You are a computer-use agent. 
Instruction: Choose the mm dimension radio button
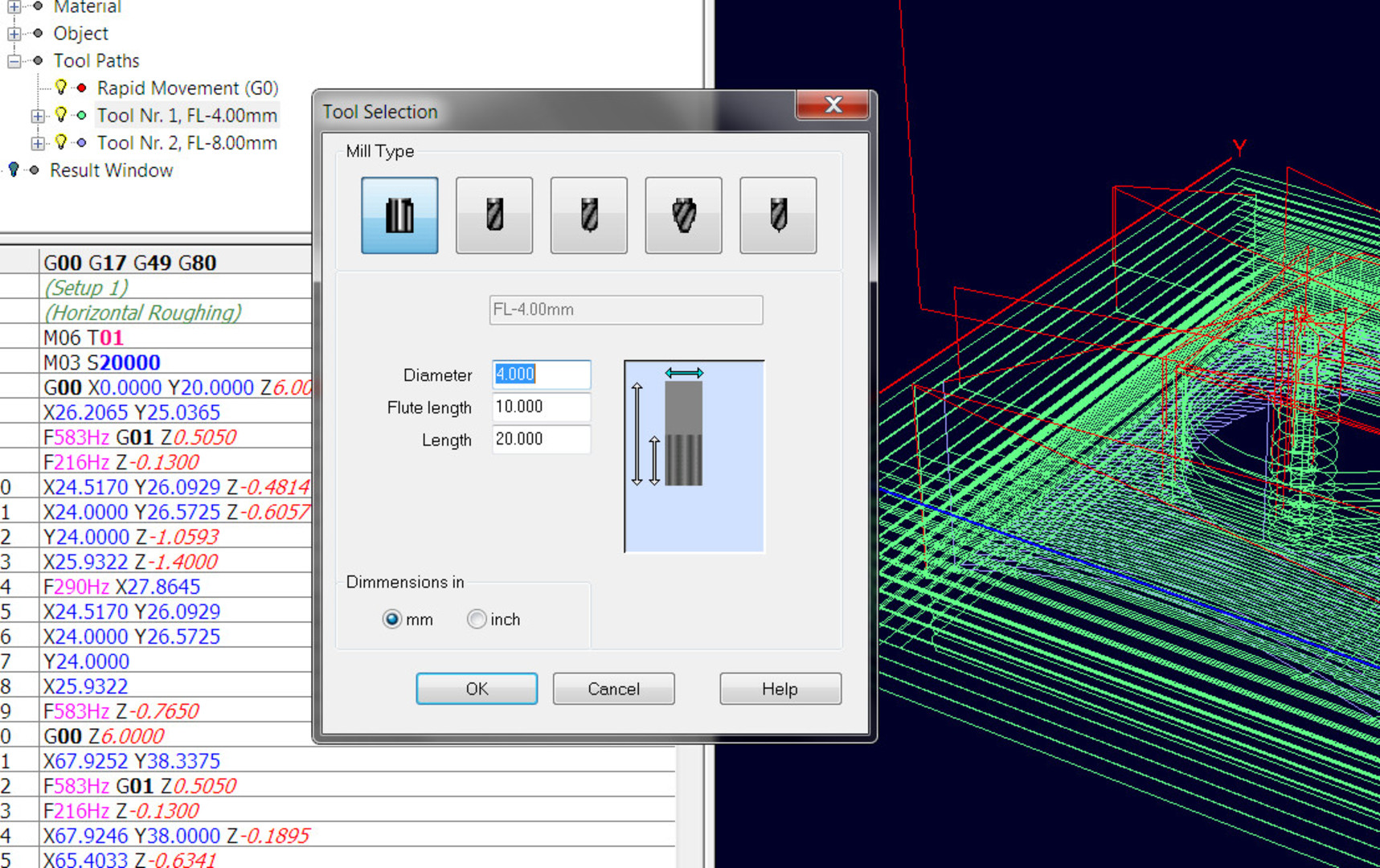point(392,619)
